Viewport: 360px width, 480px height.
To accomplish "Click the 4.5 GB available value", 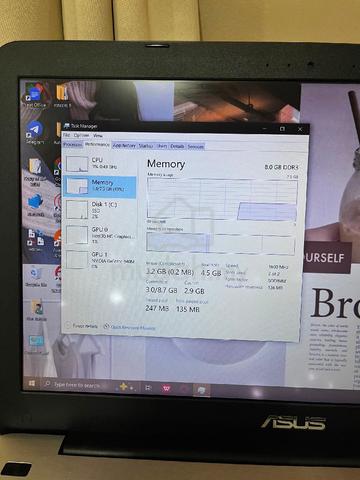I will coord(211,273).
